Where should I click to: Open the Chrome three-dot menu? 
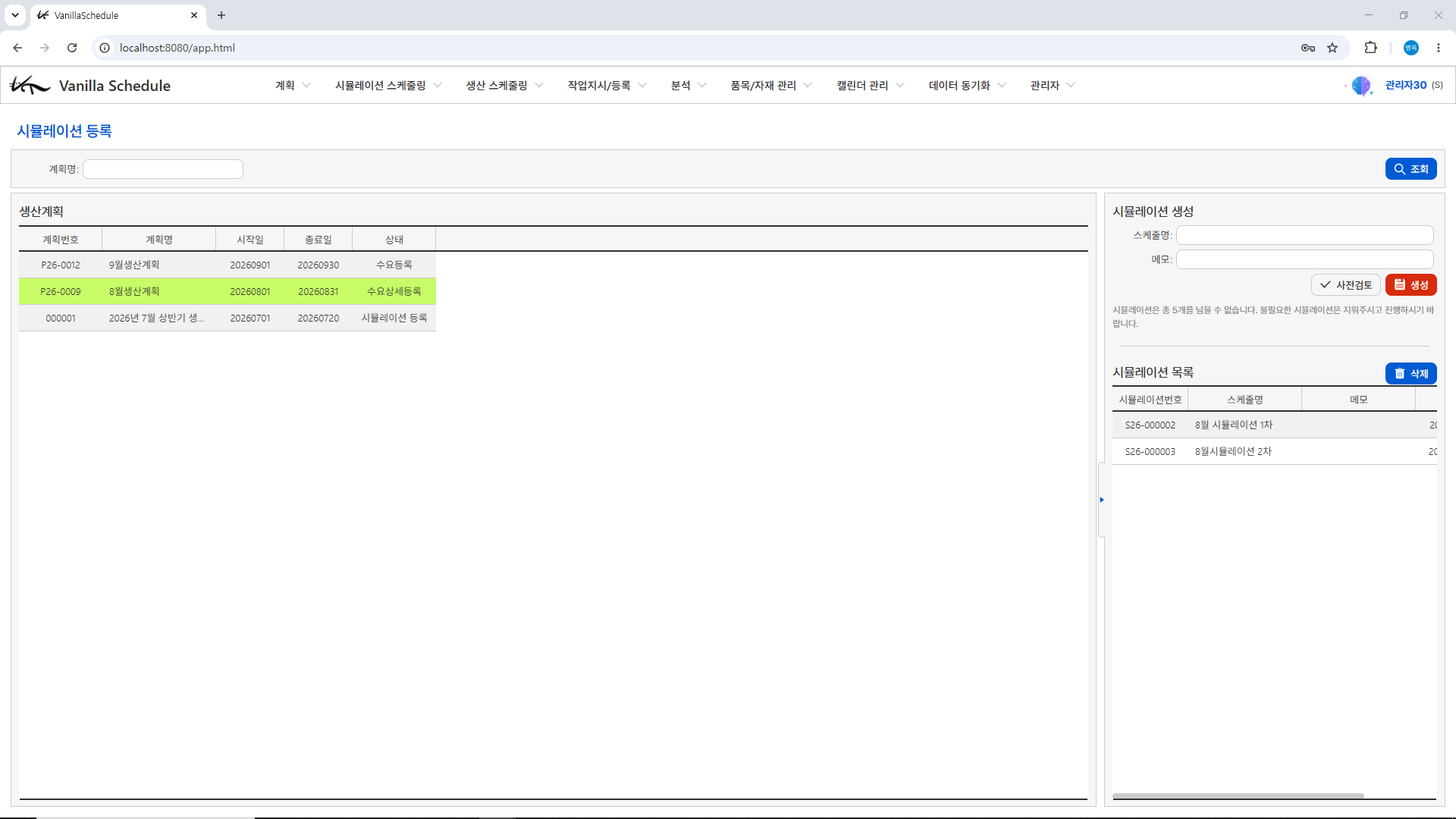pyautogui.click(x=1439, y=48)
